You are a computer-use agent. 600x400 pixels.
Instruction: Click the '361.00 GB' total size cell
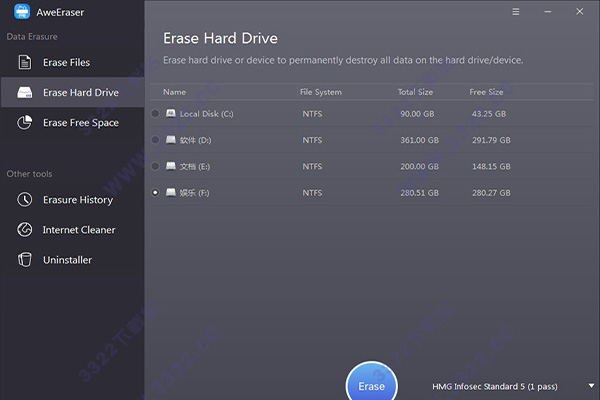click(x=419, y=140)
